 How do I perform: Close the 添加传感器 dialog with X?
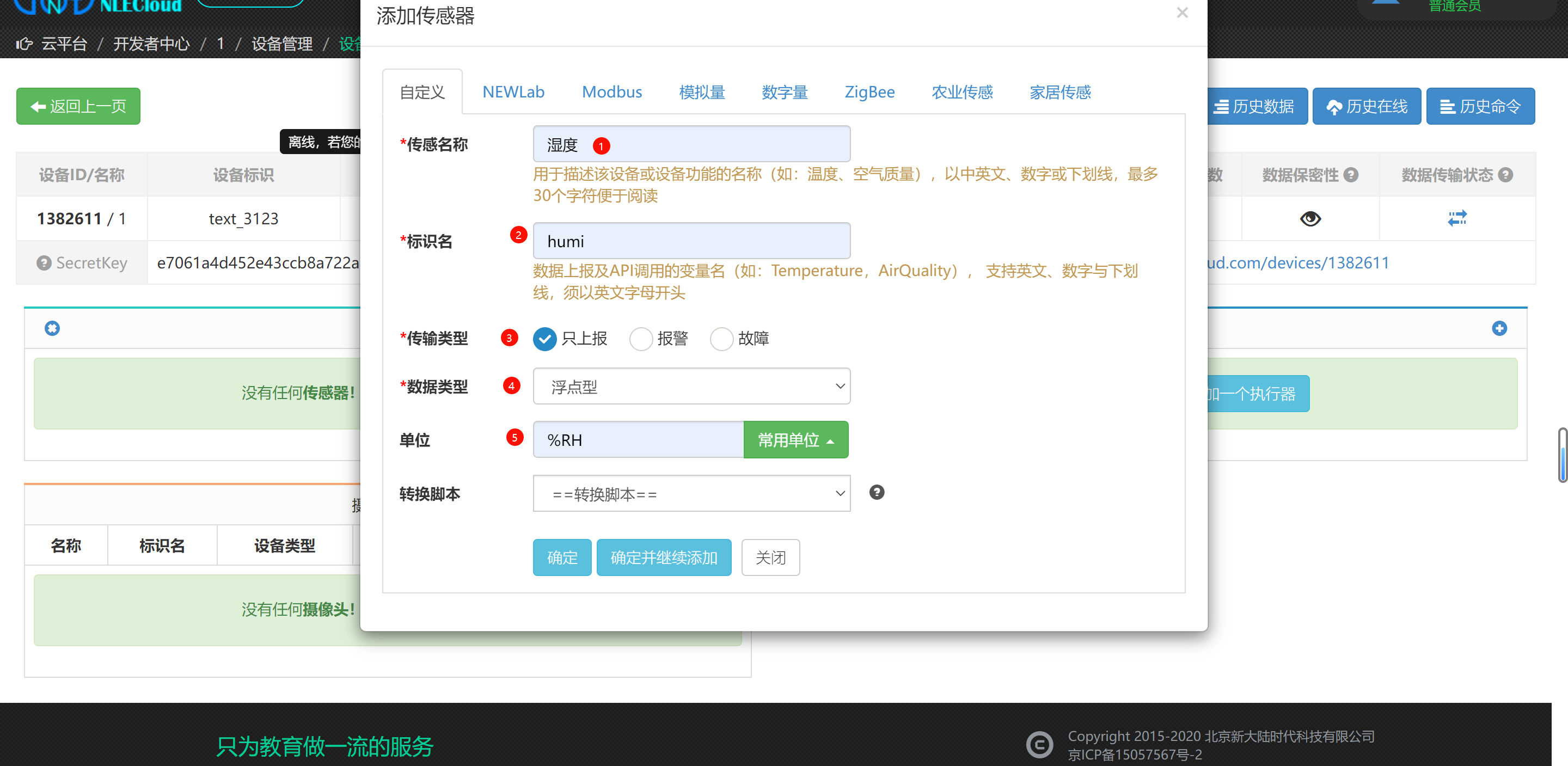(1181, 13)
